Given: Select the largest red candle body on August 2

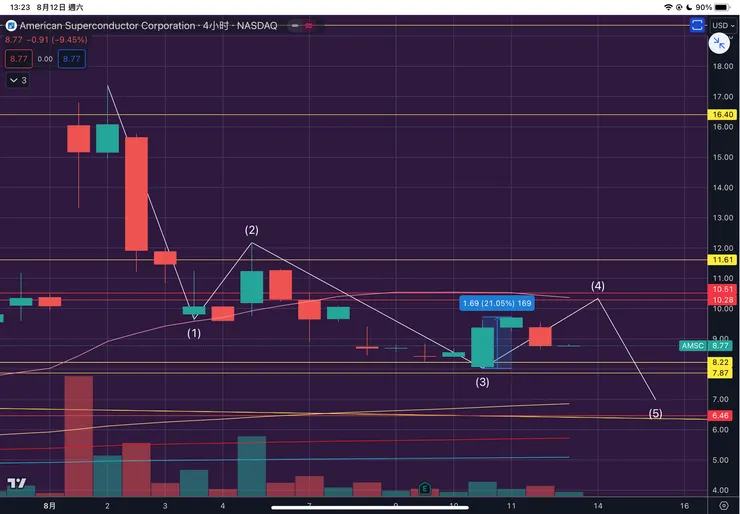Looking at the screenshot, I should pos(136,194).
